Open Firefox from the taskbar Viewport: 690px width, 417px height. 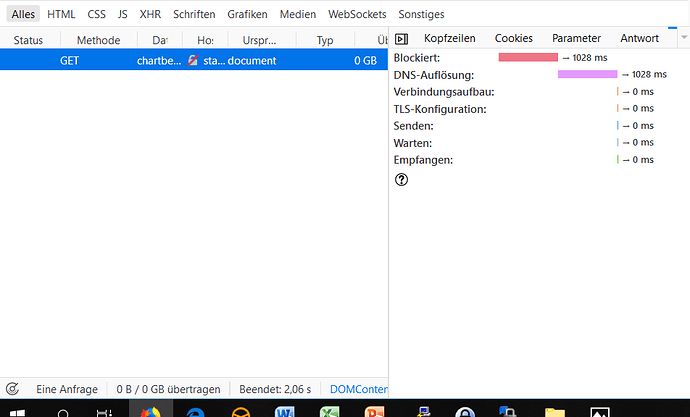[x=148, y=411]
